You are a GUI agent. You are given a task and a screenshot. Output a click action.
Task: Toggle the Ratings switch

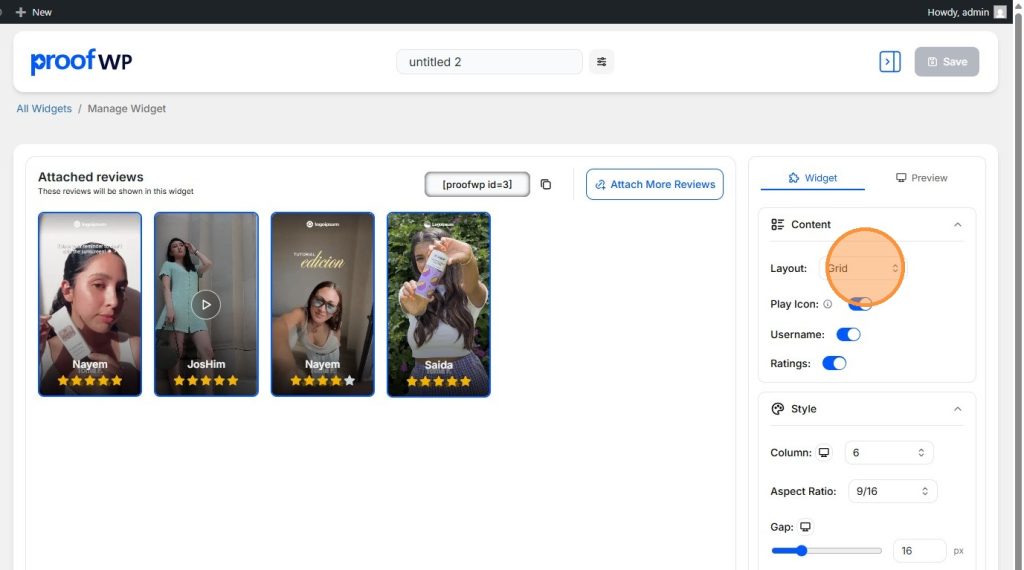[x=834, y=363]
